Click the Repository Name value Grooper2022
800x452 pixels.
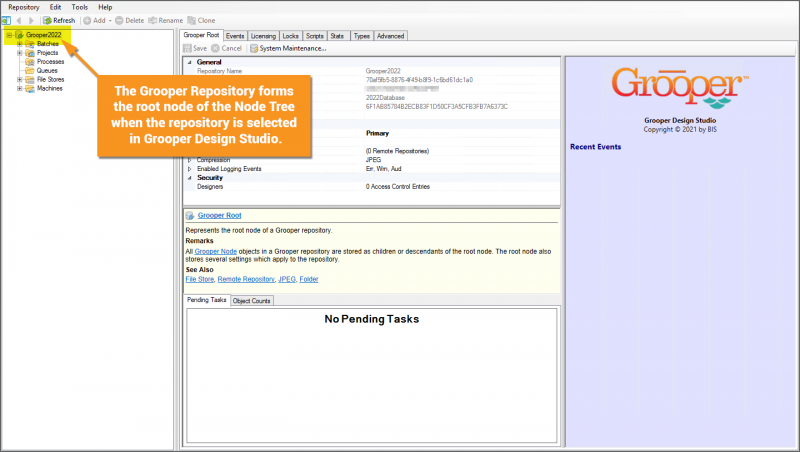pos(383,71)
